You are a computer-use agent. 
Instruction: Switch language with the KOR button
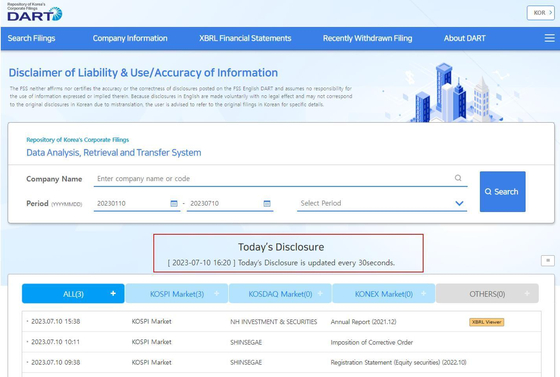tap(541, 13)
